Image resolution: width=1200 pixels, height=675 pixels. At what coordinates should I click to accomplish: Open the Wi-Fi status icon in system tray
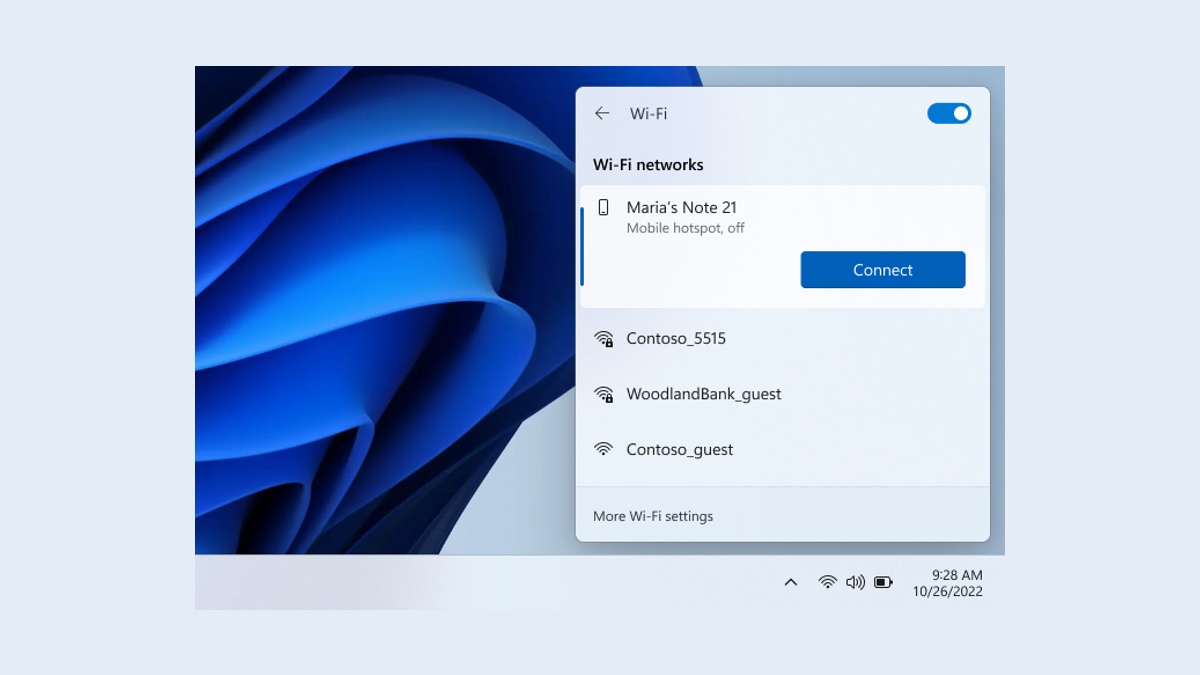point(827,581)
